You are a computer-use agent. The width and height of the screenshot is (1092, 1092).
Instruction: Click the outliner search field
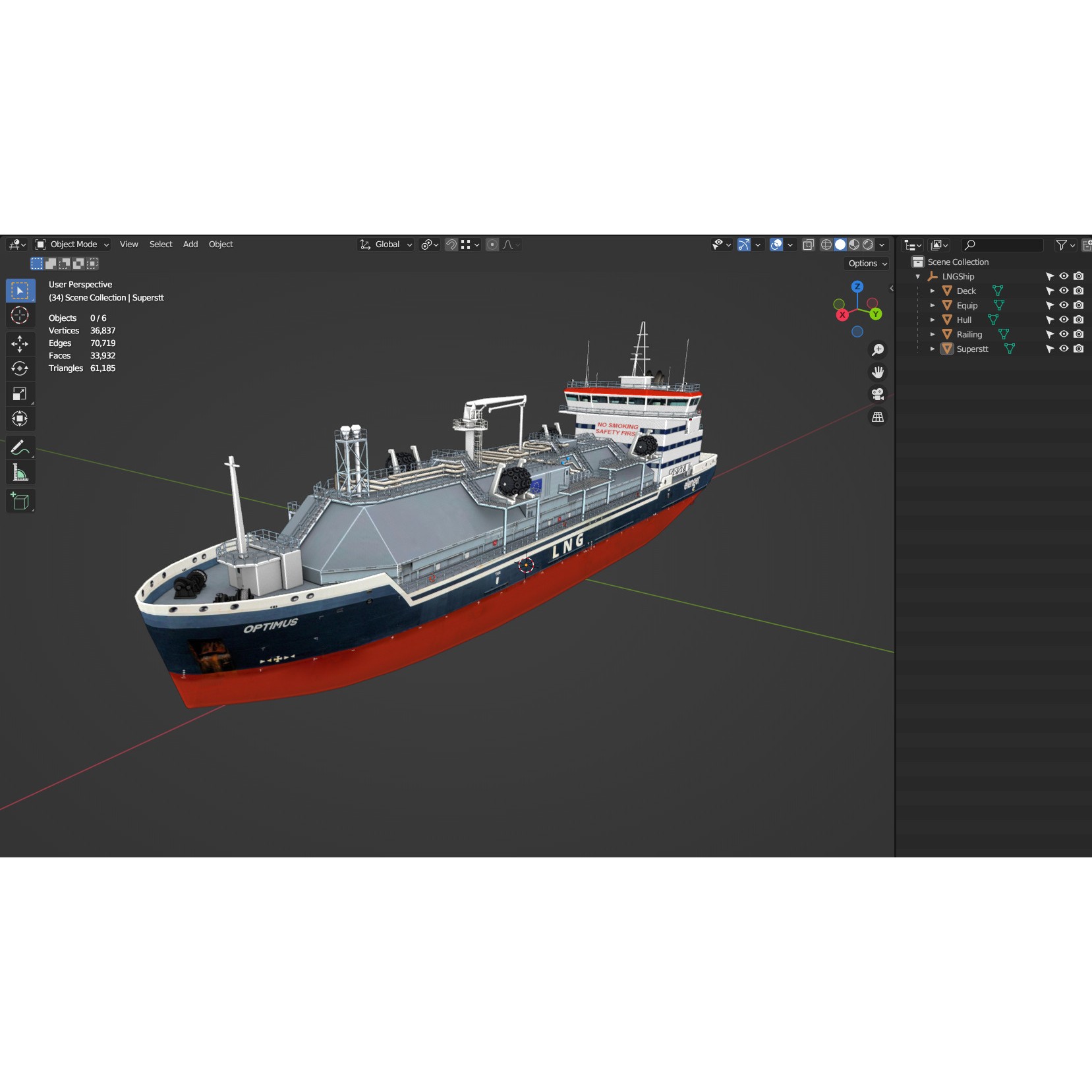pyautogui.click(x=1002, y=244)
